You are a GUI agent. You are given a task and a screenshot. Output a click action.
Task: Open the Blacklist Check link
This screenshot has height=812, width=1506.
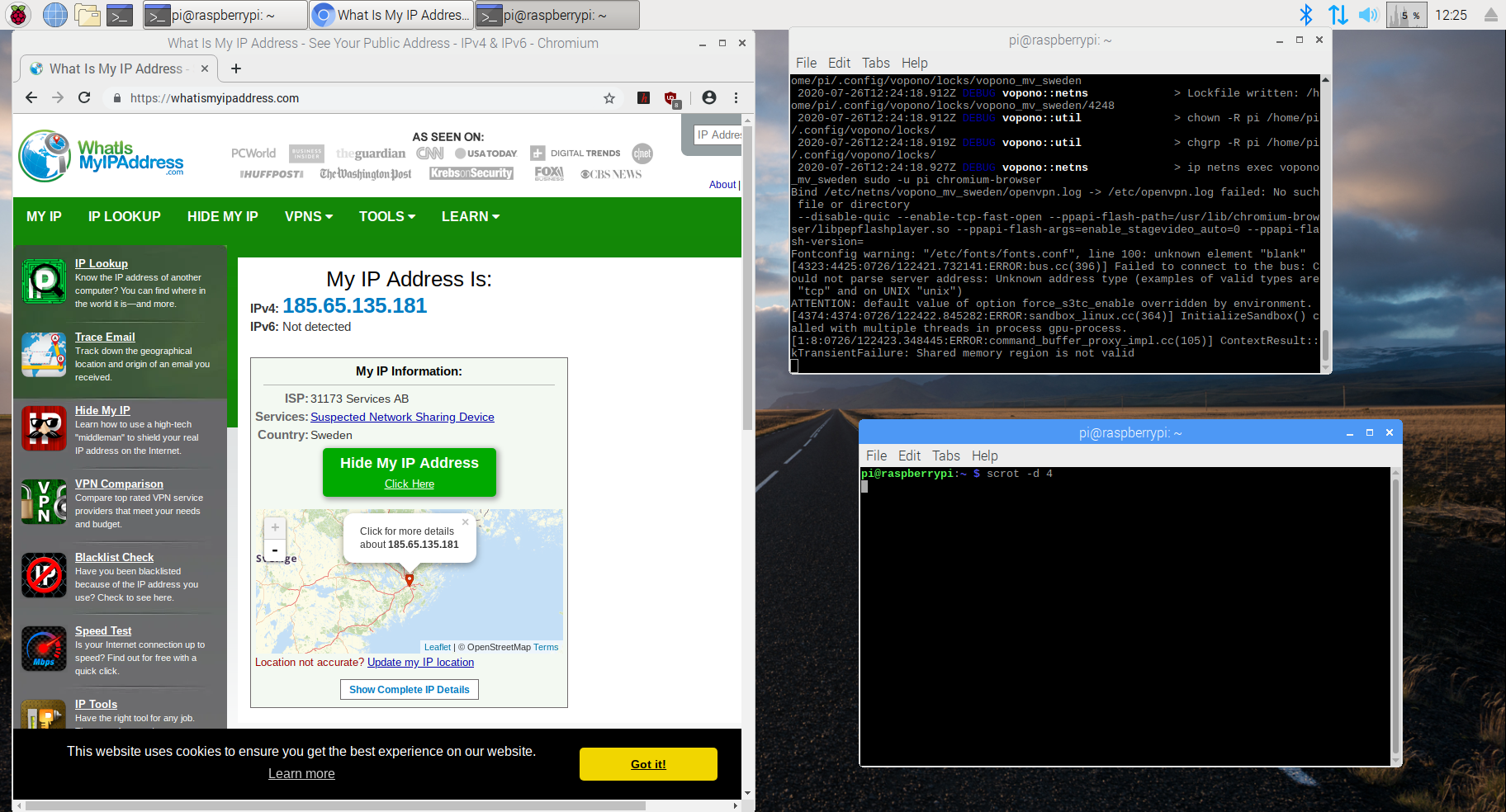[x=114, y=557]
